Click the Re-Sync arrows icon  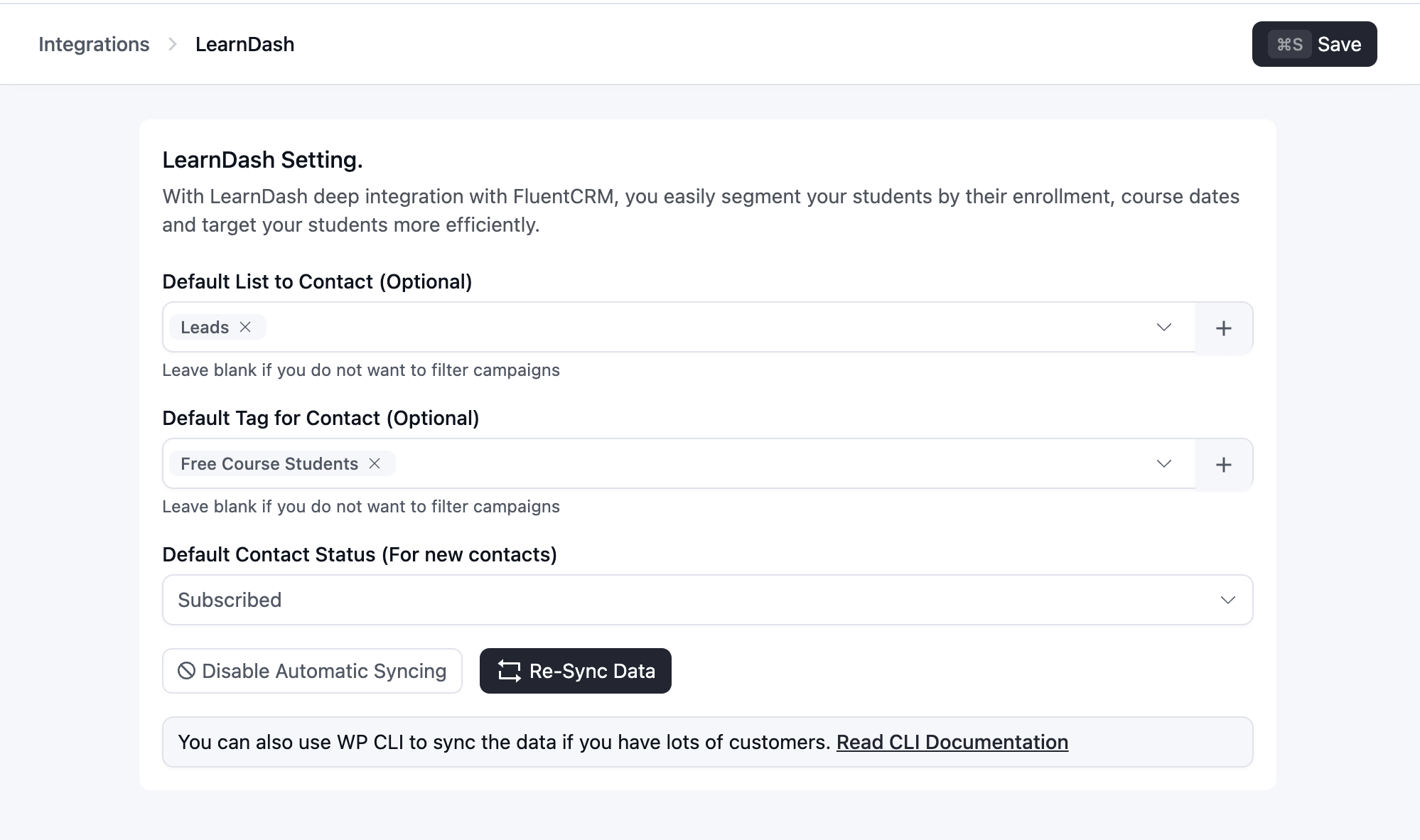(x=509, y=671)
